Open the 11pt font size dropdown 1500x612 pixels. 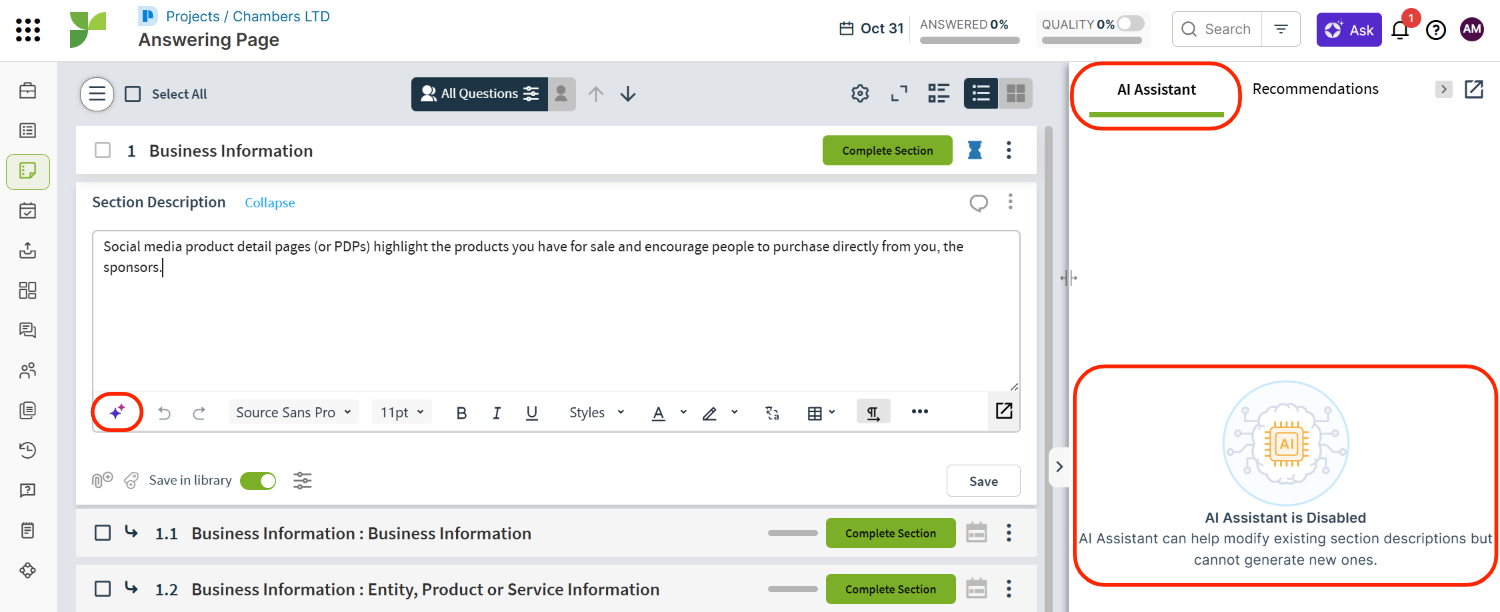(402, 413)
